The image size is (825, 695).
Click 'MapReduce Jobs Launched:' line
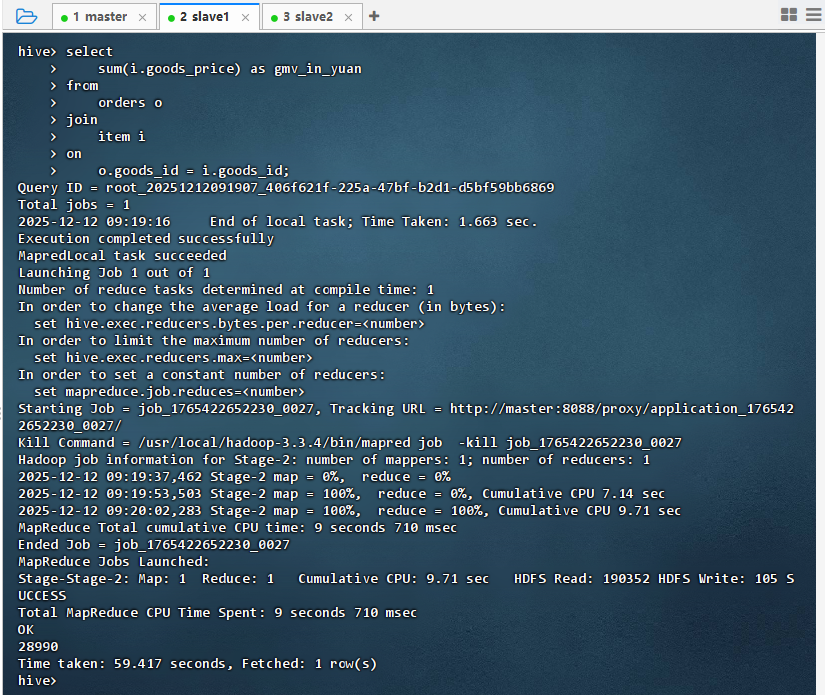(114, 562)
